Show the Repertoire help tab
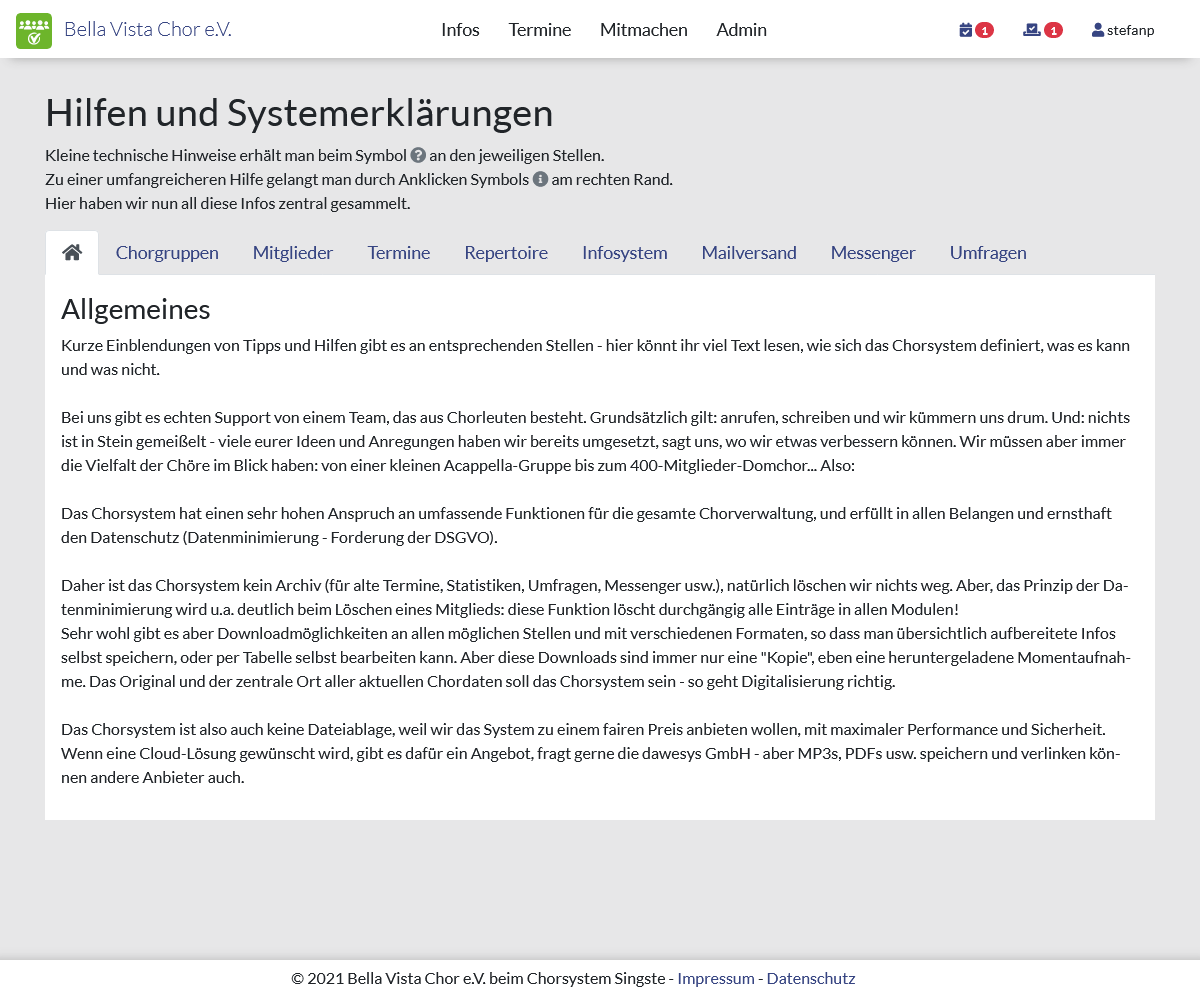The height and width of the screenshot is (1000, 1200). click(506, 253)
